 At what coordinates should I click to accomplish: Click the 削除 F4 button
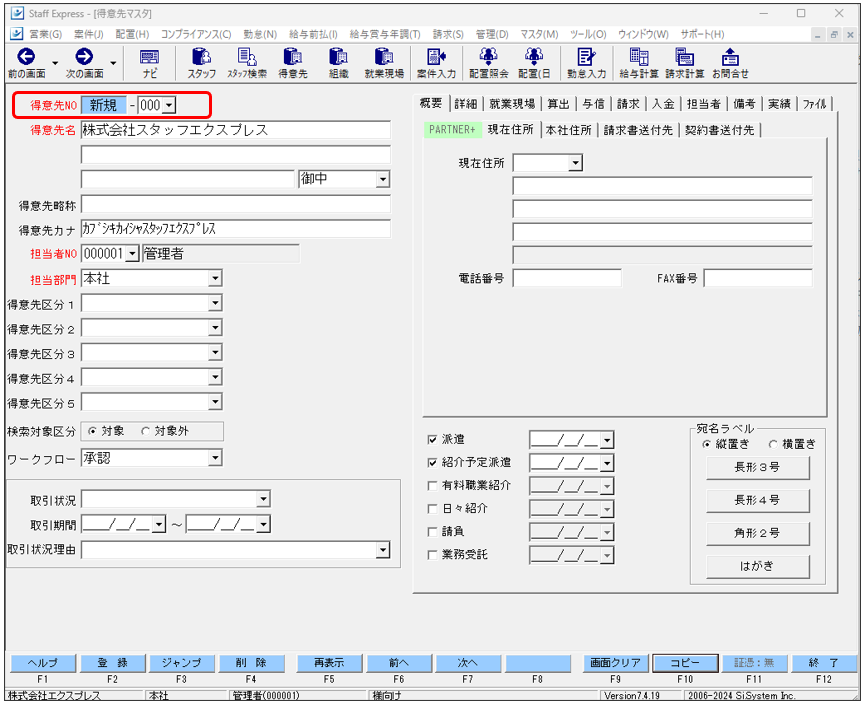251,663
